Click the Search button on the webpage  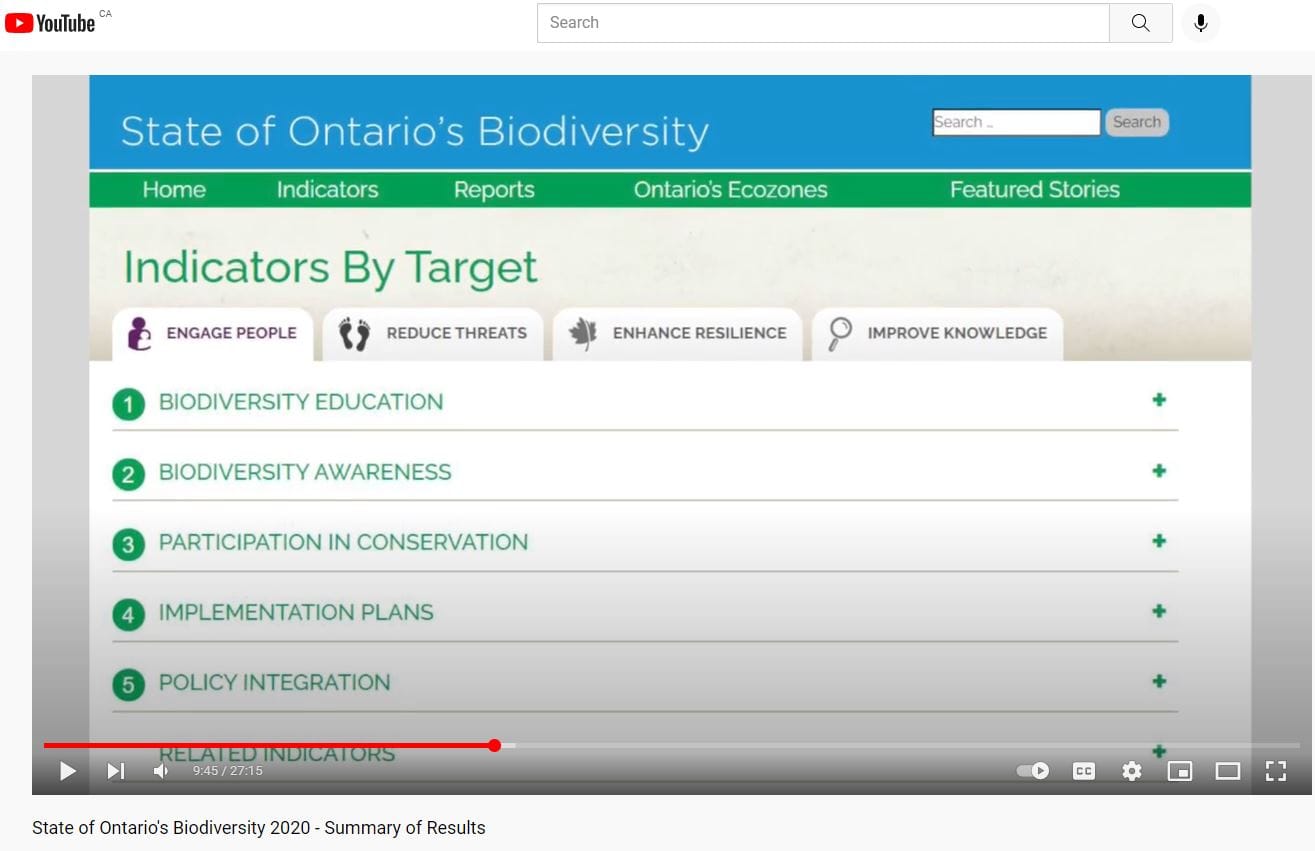point(1137,121)
